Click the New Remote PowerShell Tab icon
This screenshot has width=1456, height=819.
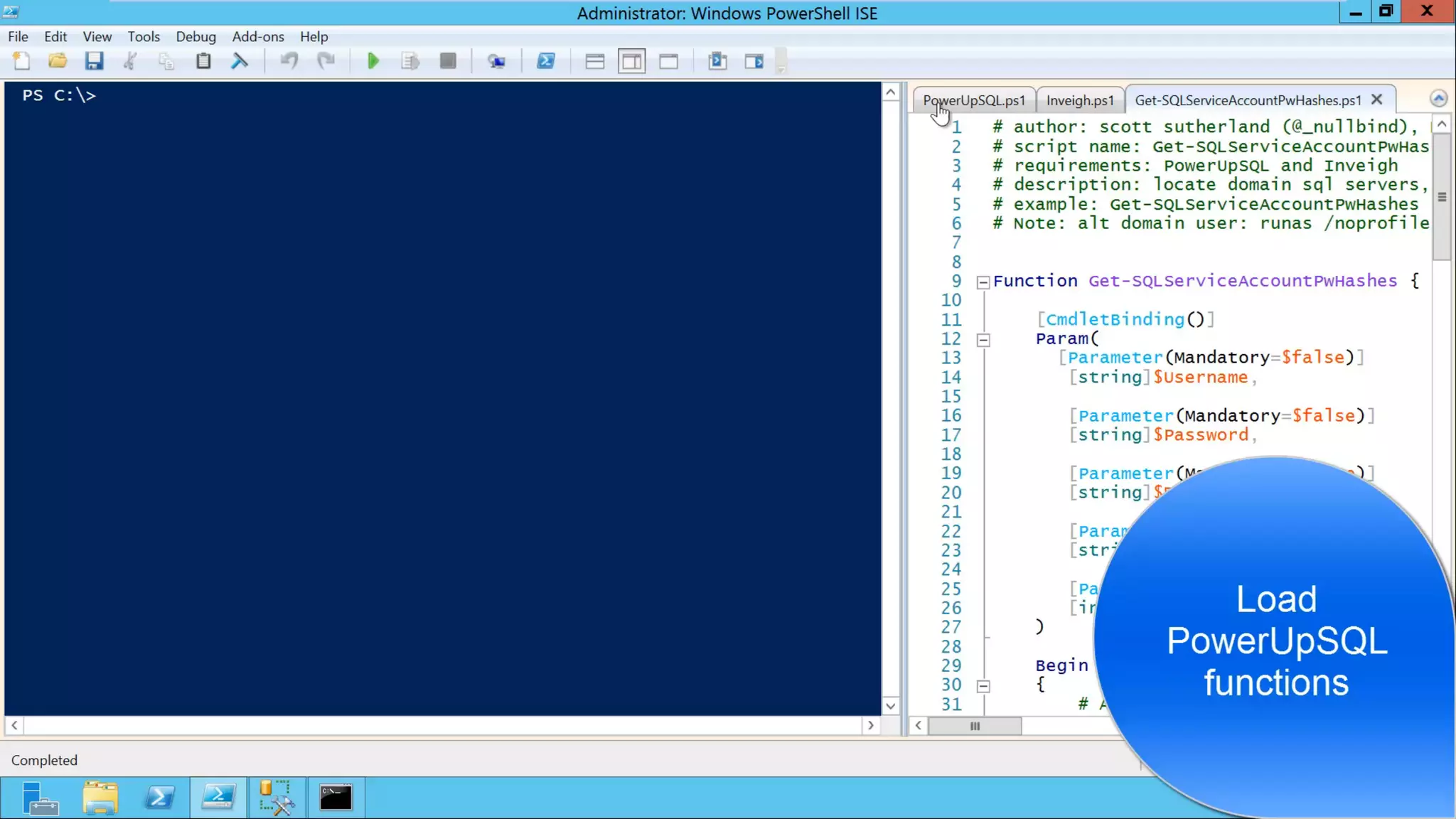[x=496, y=61]
